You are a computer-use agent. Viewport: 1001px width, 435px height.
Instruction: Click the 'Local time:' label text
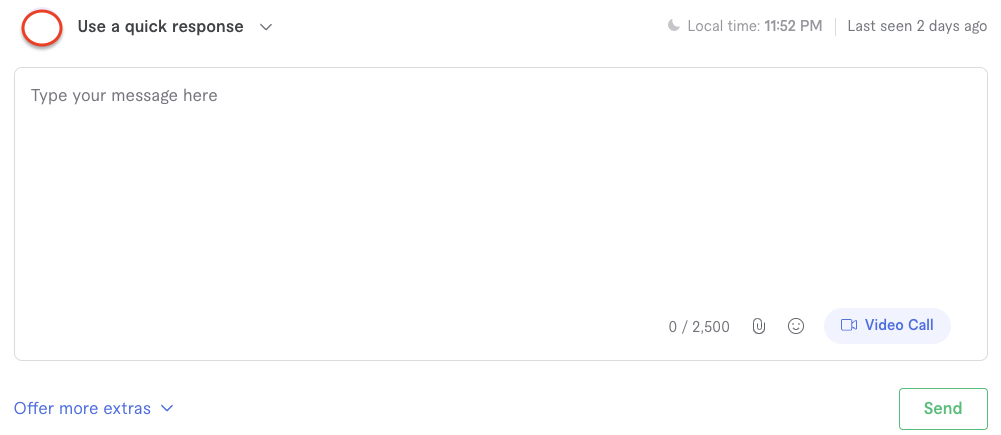(723, 26)
